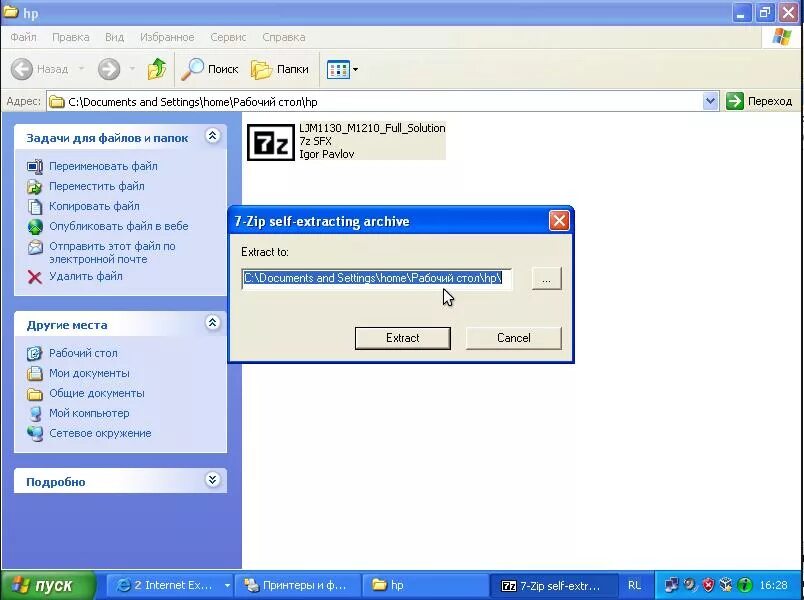Switch to 7-Zip self-extracting taskbar button
Viewport: 804px width, 600px height.
(x=553, y=585)
